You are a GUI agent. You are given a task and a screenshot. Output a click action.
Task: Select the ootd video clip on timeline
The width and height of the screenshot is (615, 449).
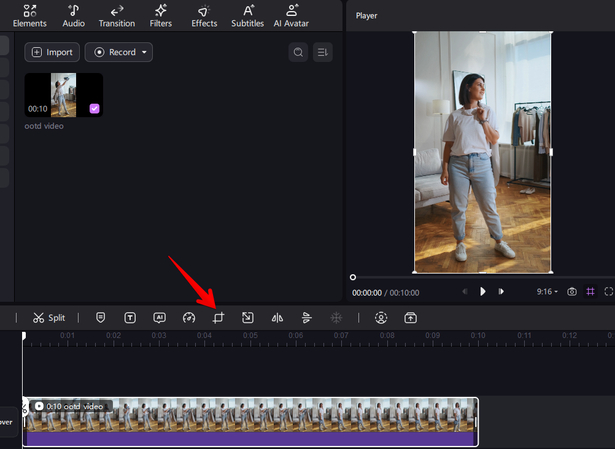250,420
